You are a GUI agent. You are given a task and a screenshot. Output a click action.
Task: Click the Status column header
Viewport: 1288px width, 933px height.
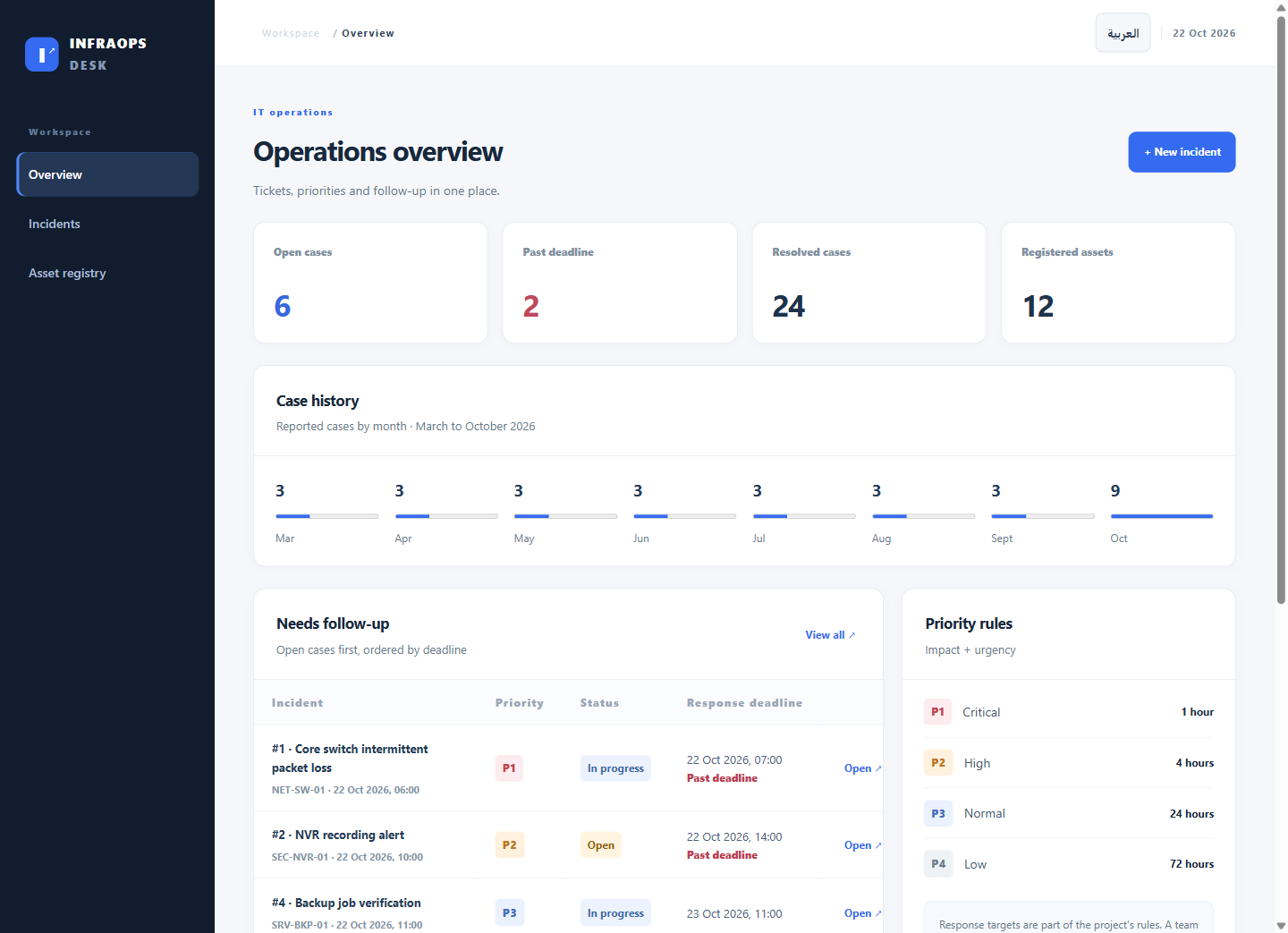pos(599,703)
